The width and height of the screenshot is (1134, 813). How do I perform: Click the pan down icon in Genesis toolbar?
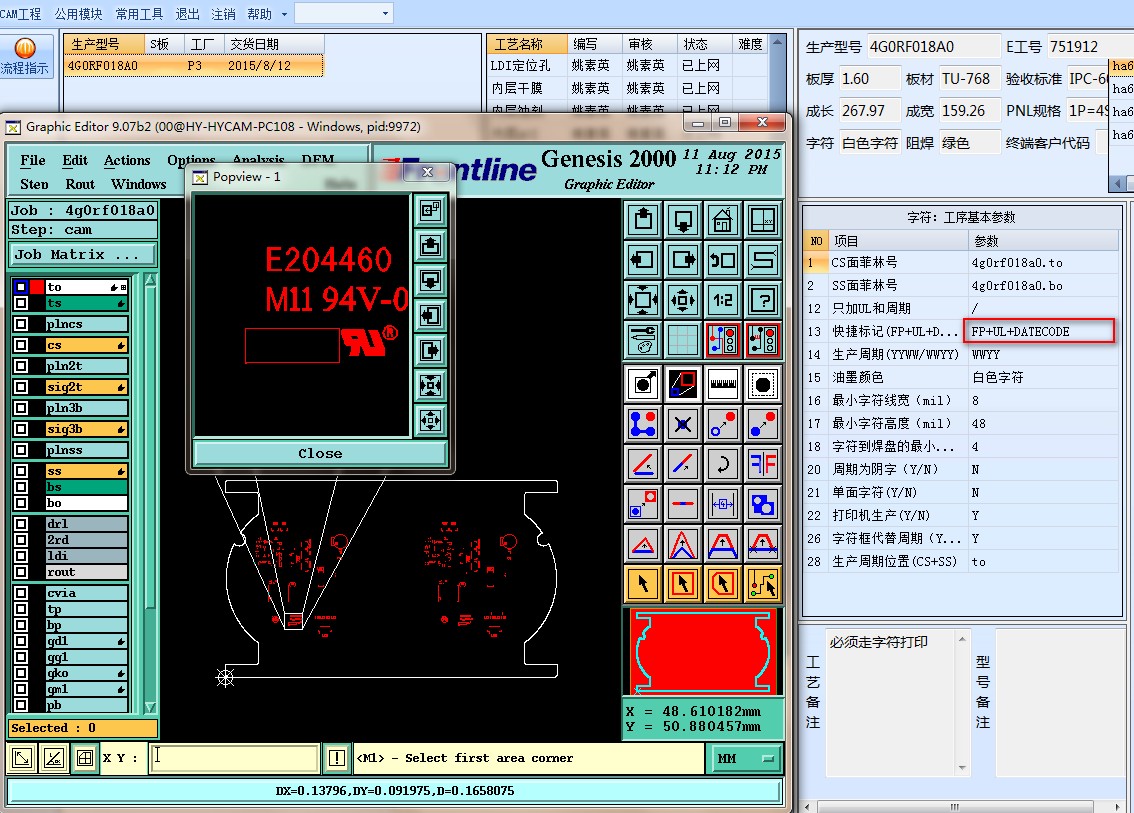point(683,220)
